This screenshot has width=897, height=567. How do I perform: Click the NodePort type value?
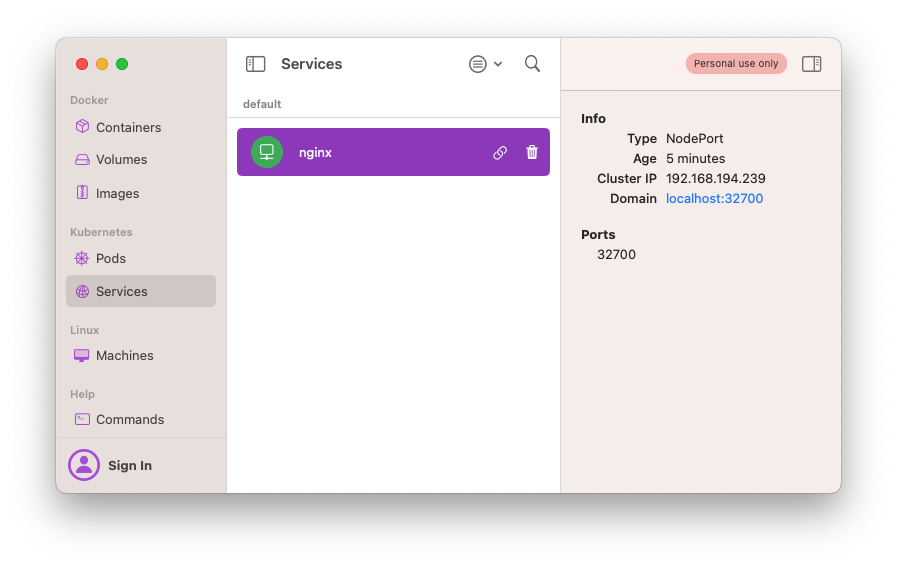click(x=694, y=138)
